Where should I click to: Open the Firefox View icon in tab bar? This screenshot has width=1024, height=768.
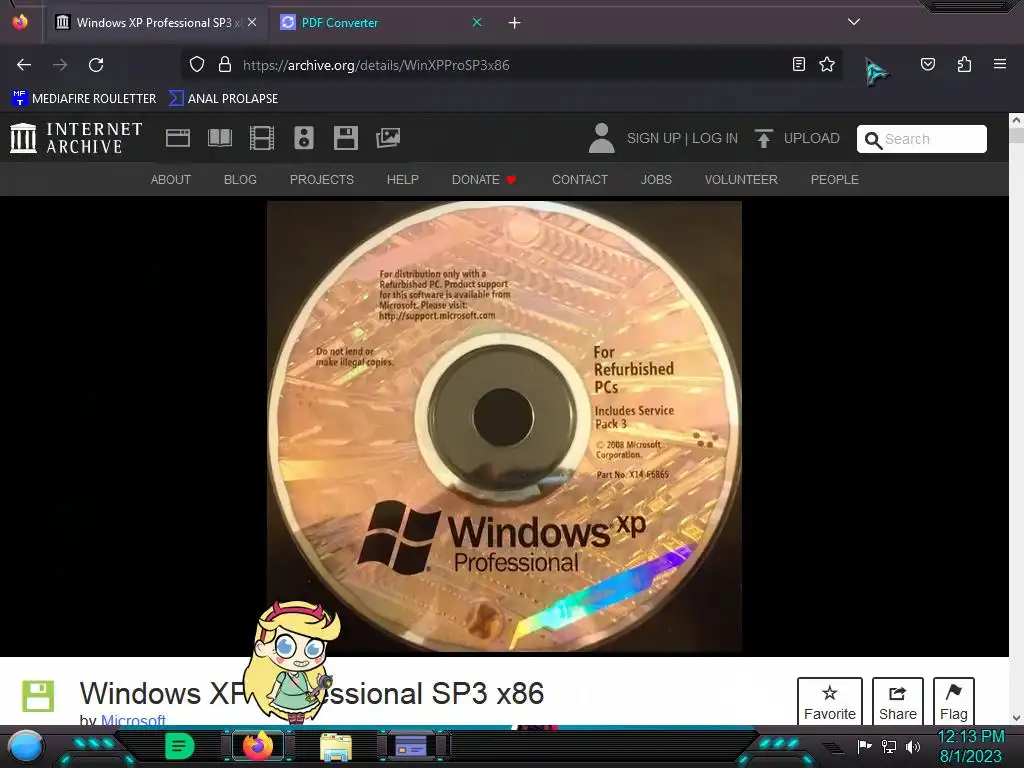click(20, 22)
